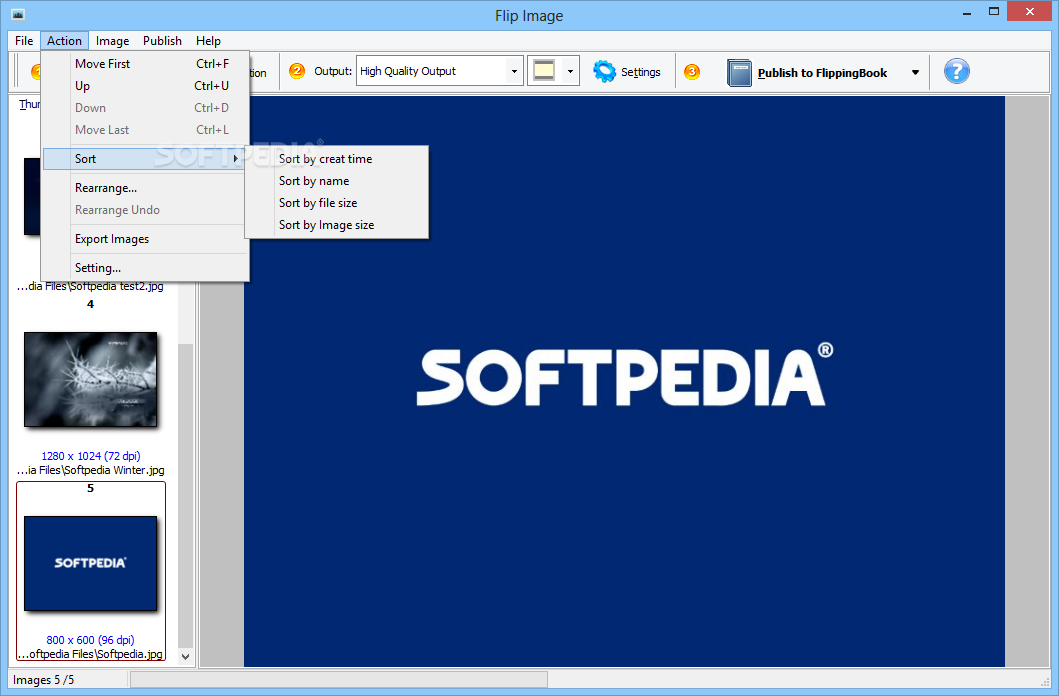This screenshot has width=1059, height=696.
Task: Expand the color swatch dropdown arrow
Action: 570,71
